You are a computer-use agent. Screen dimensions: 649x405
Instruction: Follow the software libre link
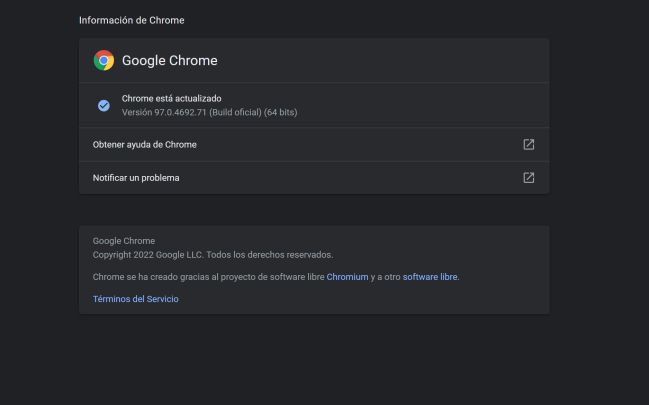[430, 277]
